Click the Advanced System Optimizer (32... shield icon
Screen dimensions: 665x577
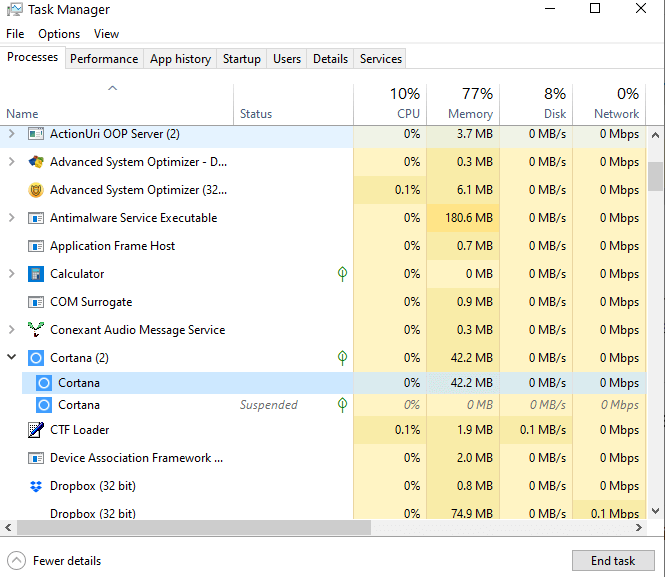coord(36,190)
